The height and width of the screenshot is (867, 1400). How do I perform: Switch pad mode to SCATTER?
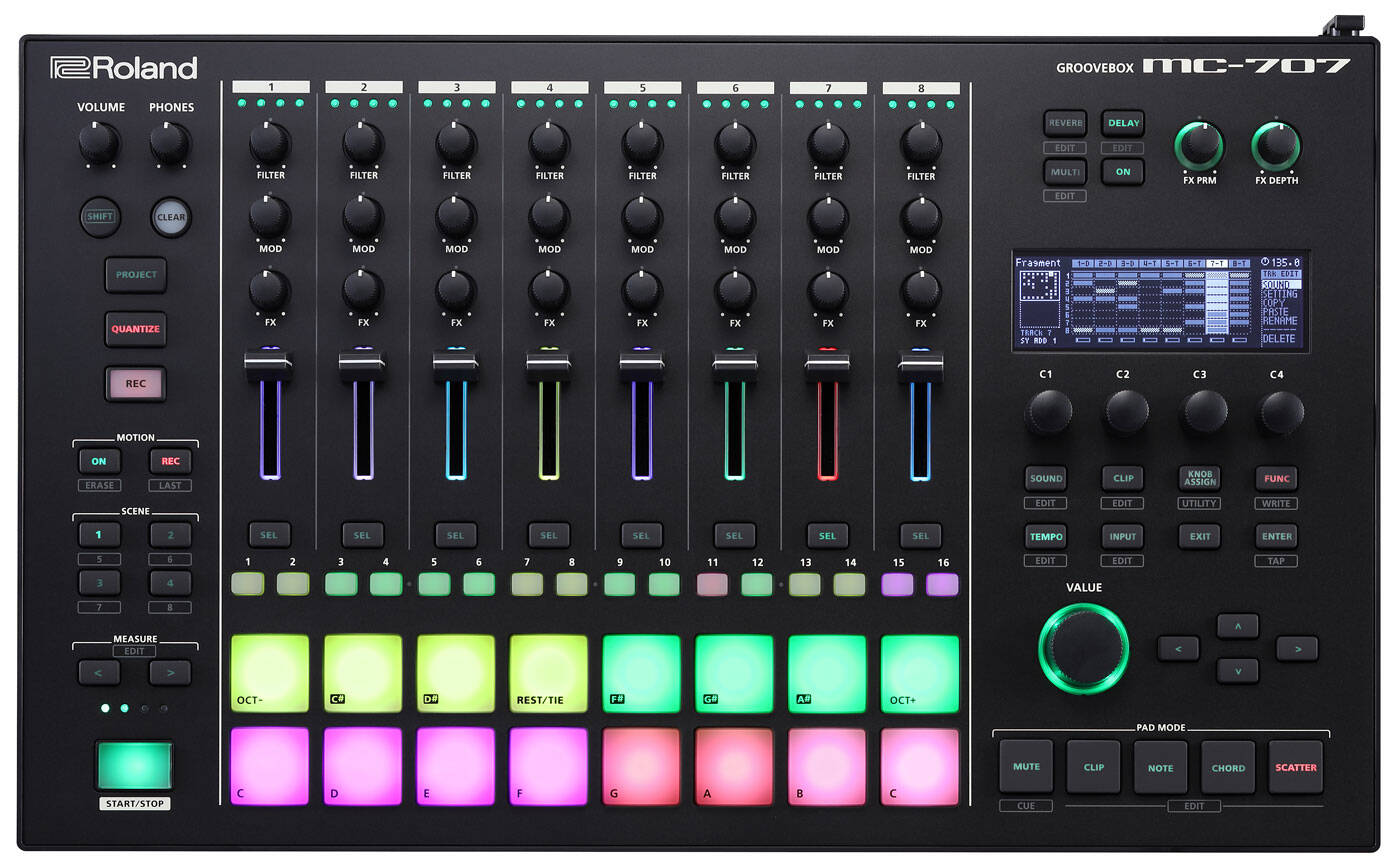tap(1296, 767)
